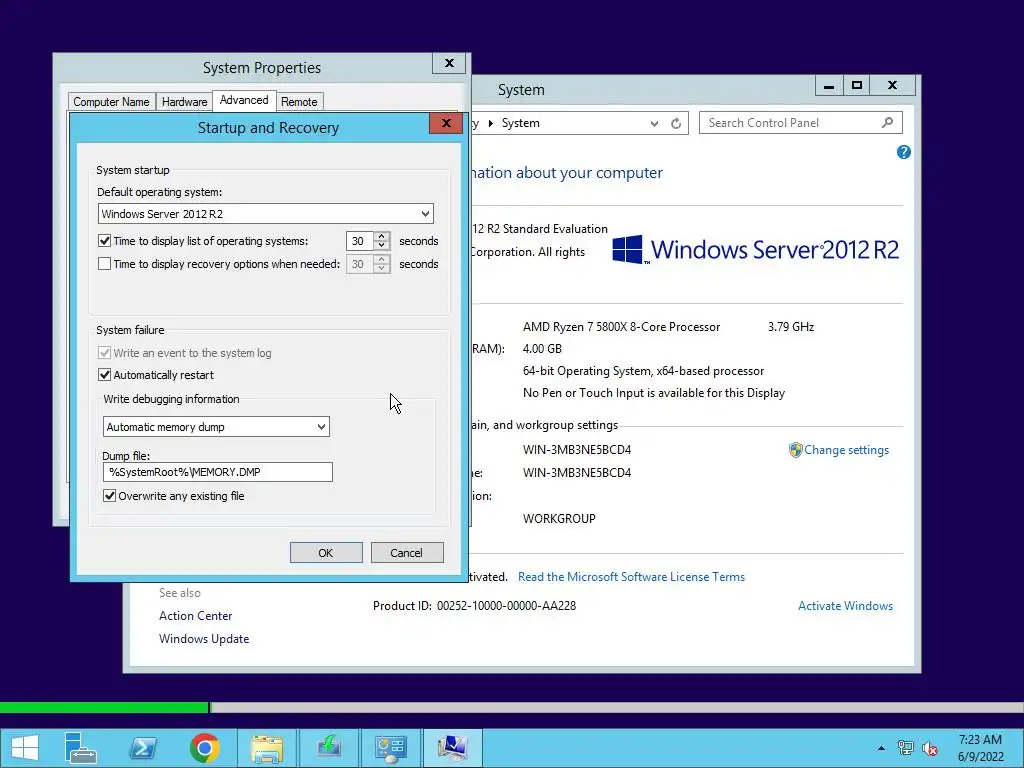The image size is (1024, 768).
Task: Open Read the Microsoft Software License Terms
Action: coord(632,577)
